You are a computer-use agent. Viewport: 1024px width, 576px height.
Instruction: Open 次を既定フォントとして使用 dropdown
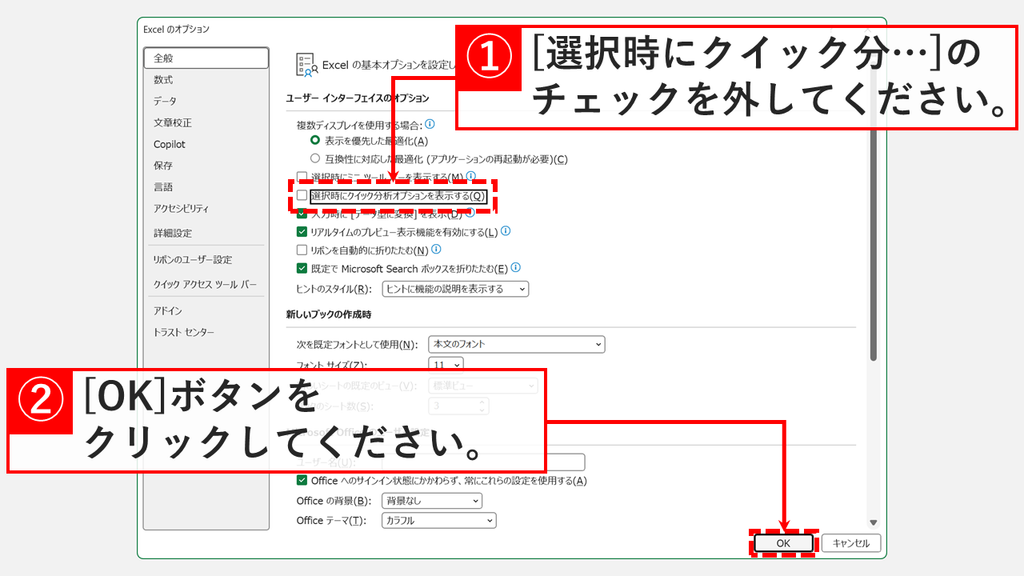pos(517,344)
